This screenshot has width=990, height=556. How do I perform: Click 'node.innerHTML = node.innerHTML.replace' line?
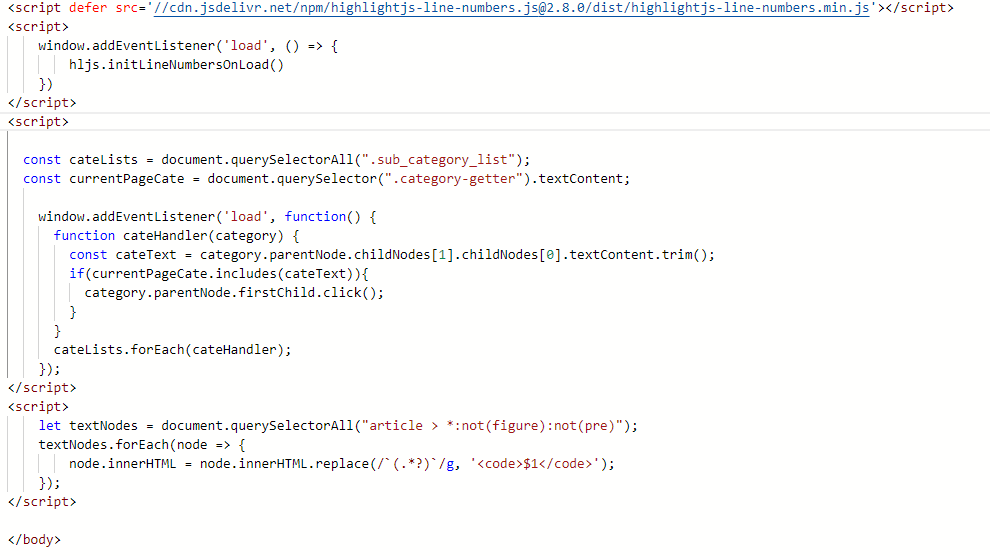(x=342, y=464)
